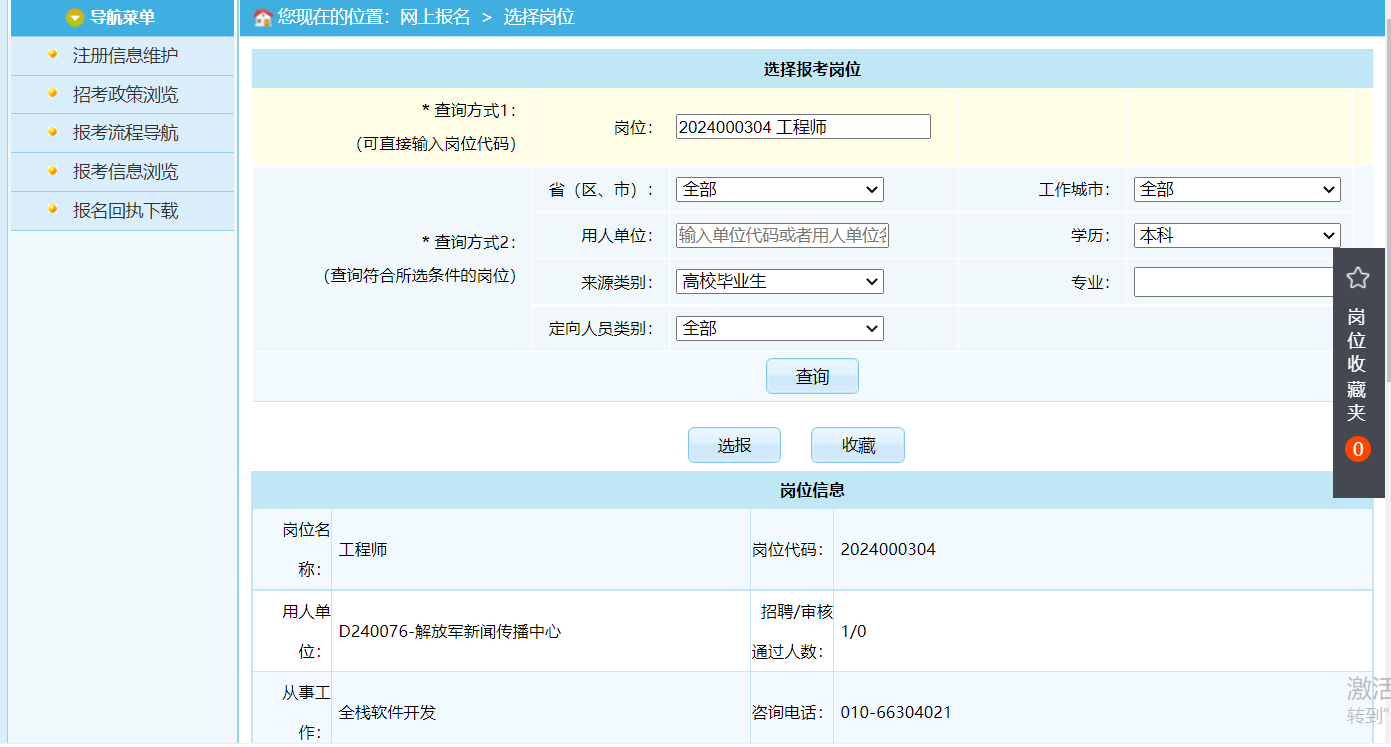1391x747 pixels.
Task: Open the 岗位收藏夹 star icon panel
Action: pos(1358,277)
